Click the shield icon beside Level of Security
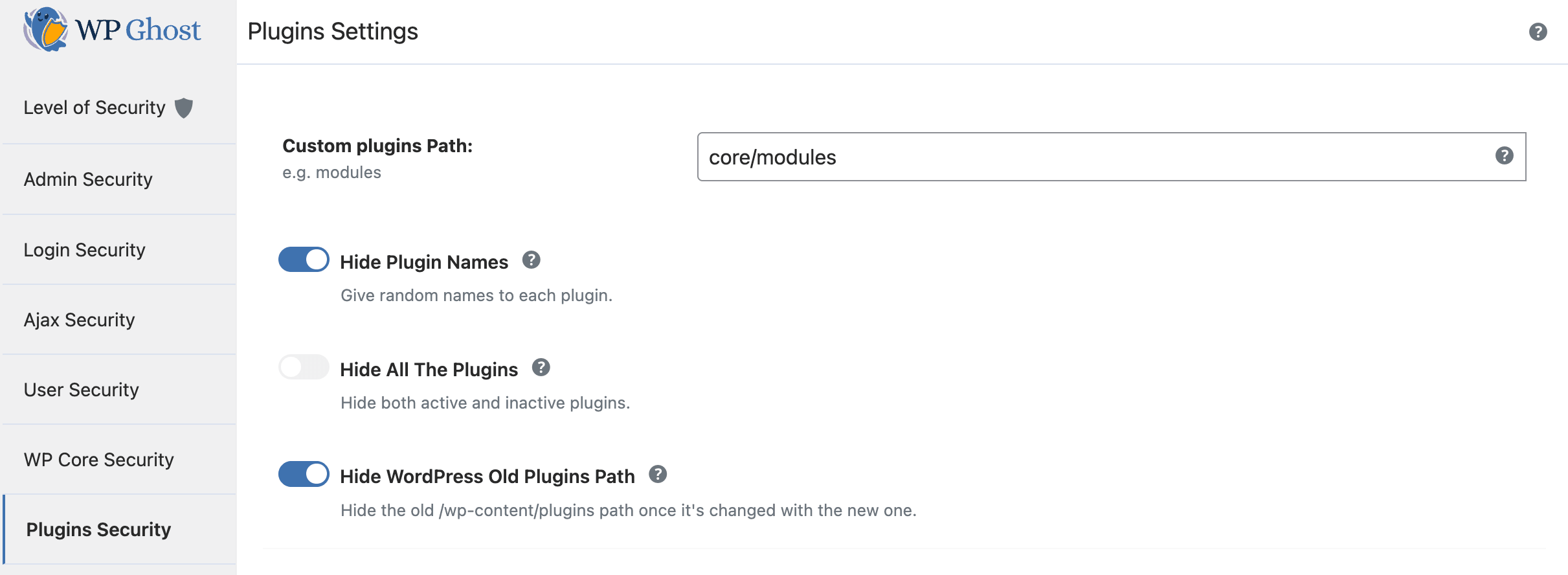This screenshot has width=1568, height=575. tap(185, 107)
